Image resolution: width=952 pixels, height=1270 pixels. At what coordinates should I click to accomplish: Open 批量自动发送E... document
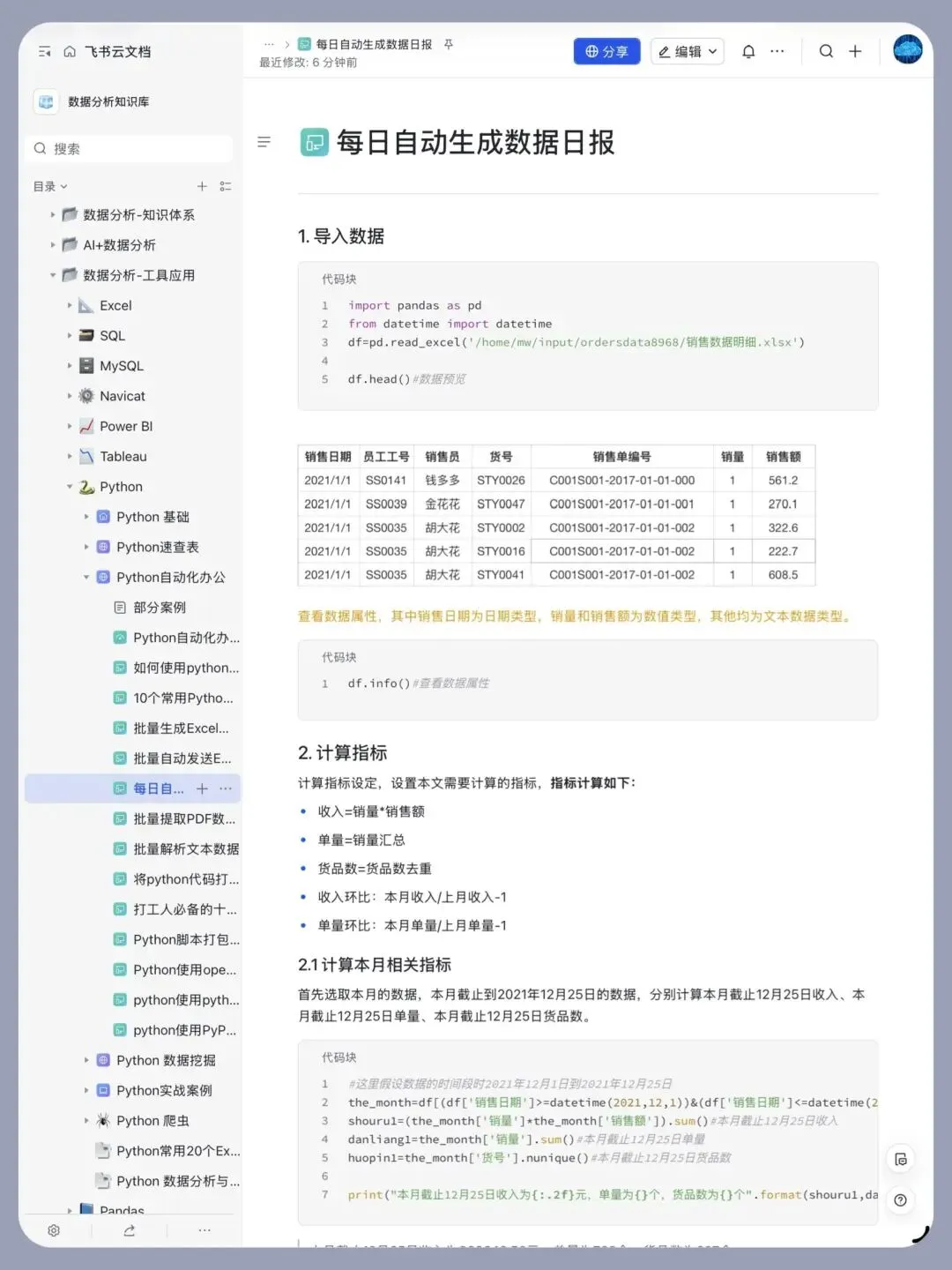182,758
